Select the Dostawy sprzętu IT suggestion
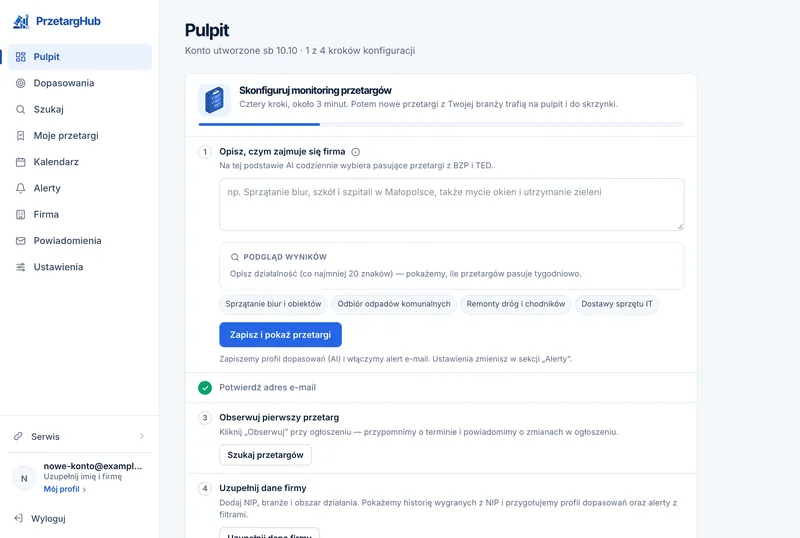800x538 pixels. coord(617,304)
